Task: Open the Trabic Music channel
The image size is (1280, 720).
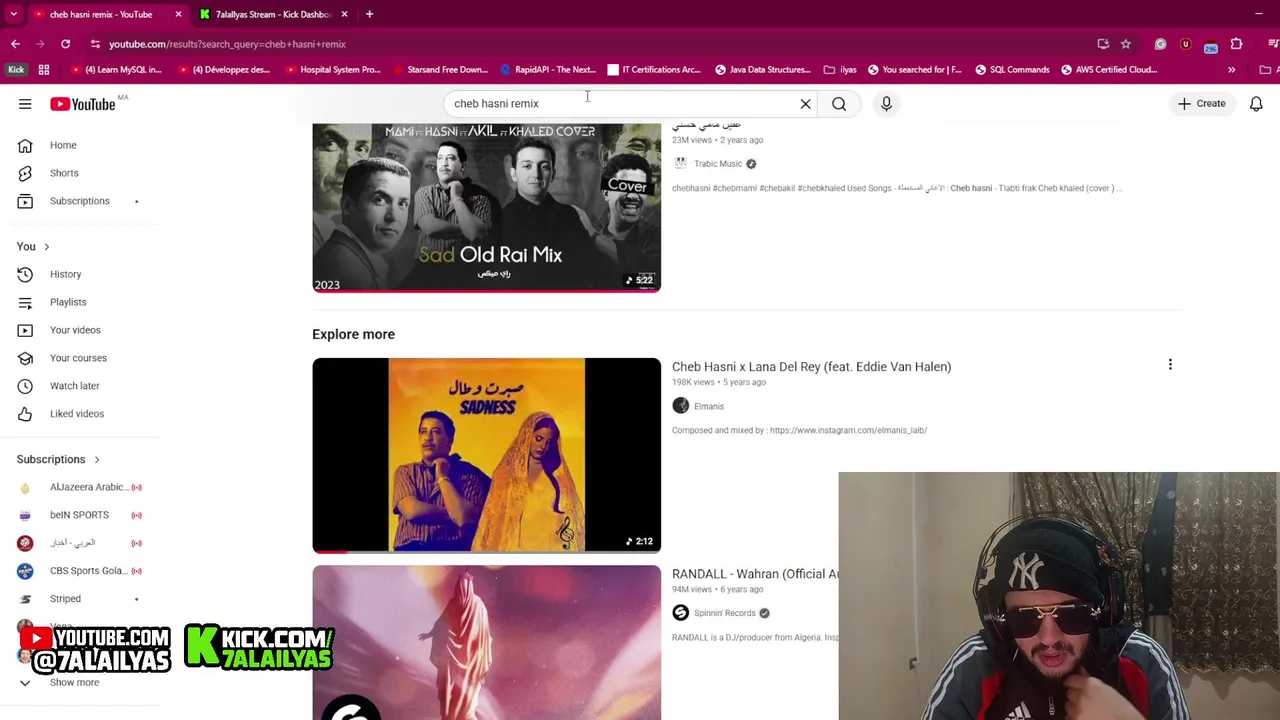Action: 718,164
